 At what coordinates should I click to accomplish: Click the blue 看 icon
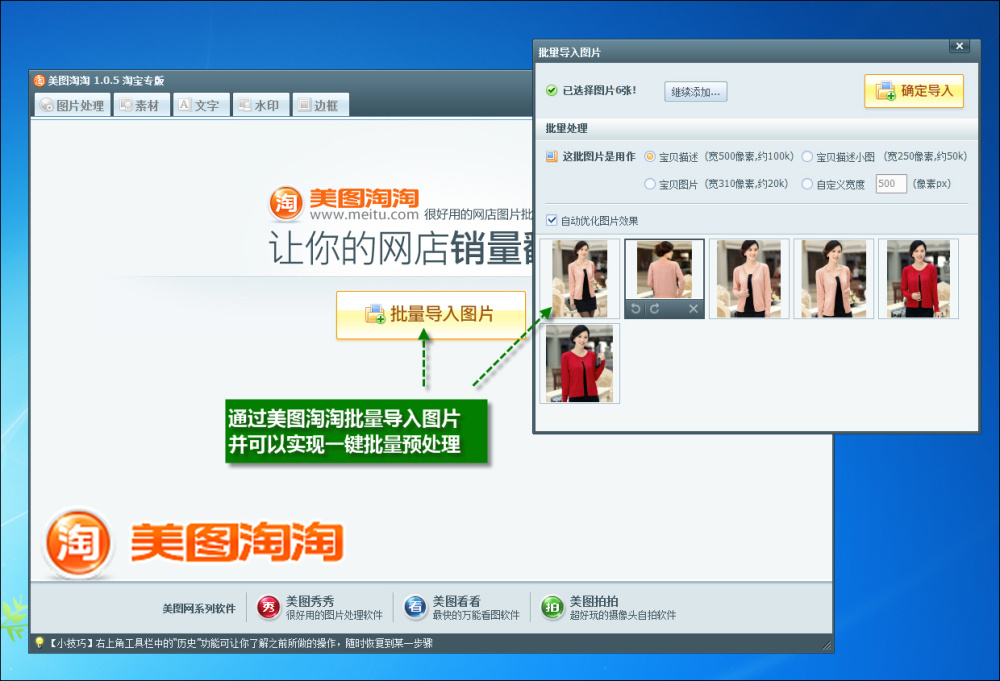tap(415, 607)
